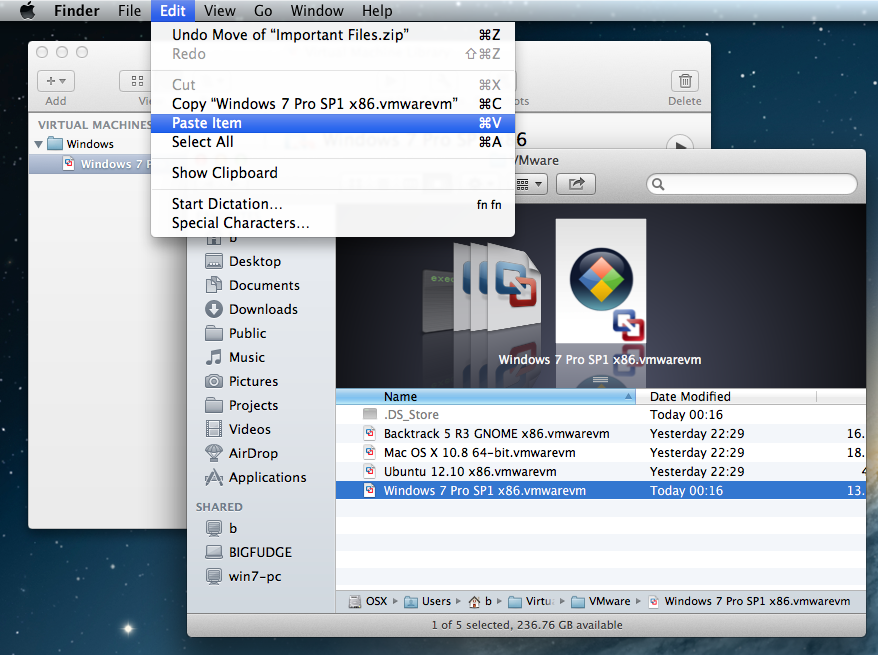The image size is (878, 655).
Task: Select the BIGFUDGE shared computer
Action: click(260, 551)
